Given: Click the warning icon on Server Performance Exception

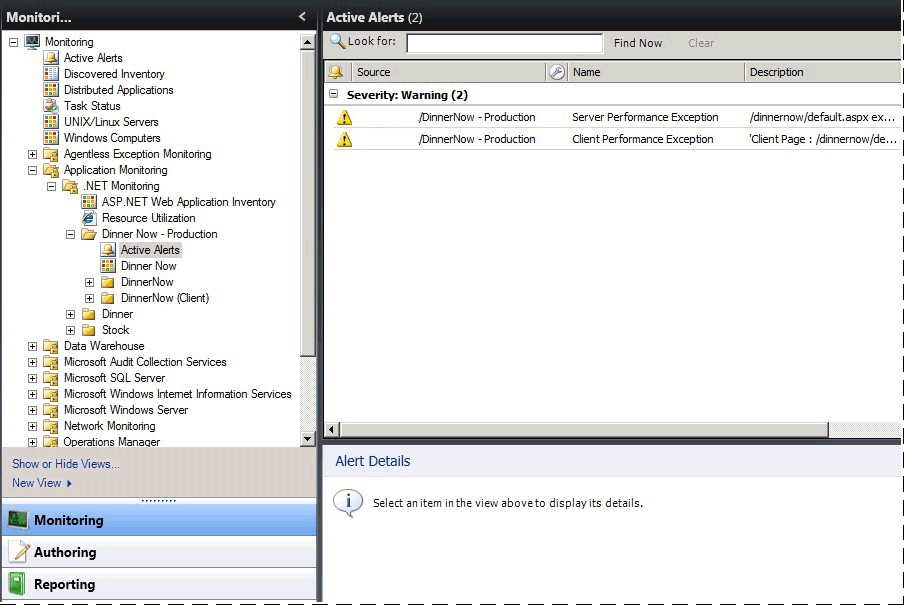Looking at the screenshot, I should pyautogui.click(x=345, y=117).
